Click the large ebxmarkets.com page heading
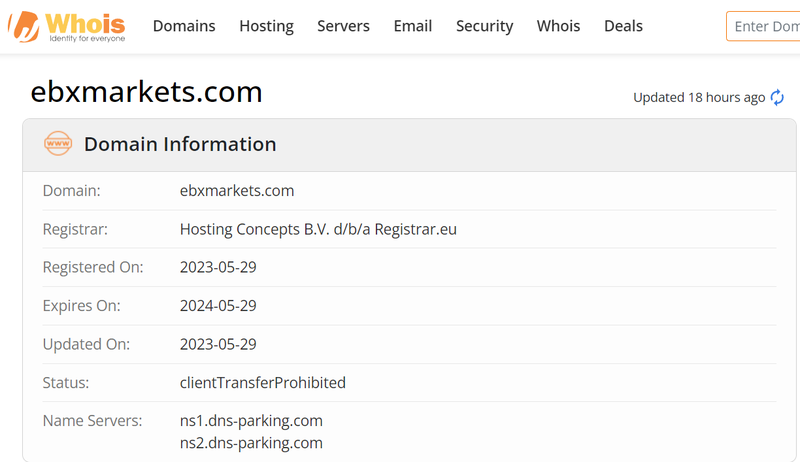This screenshot has height=462, width=800. point(147,92)
